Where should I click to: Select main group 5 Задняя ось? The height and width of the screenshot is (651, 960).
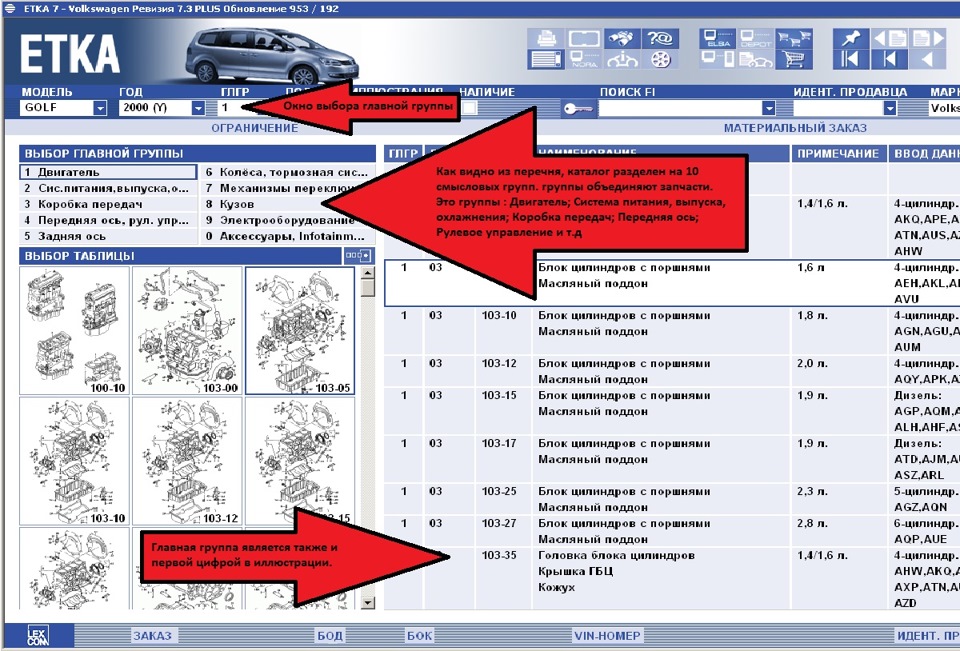tap(108, 236)
